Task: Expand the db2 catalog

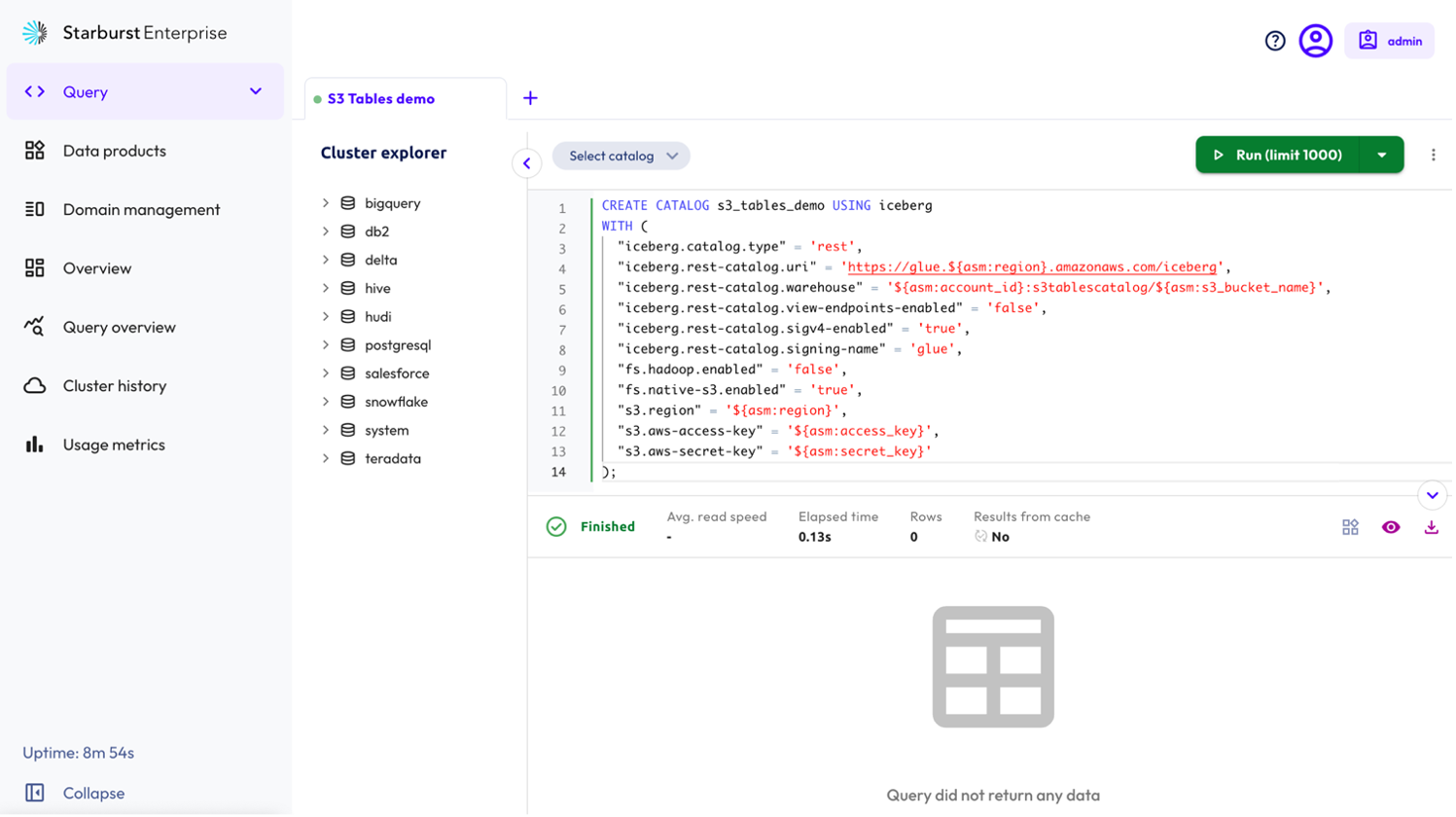Action: tap(326, 231)
